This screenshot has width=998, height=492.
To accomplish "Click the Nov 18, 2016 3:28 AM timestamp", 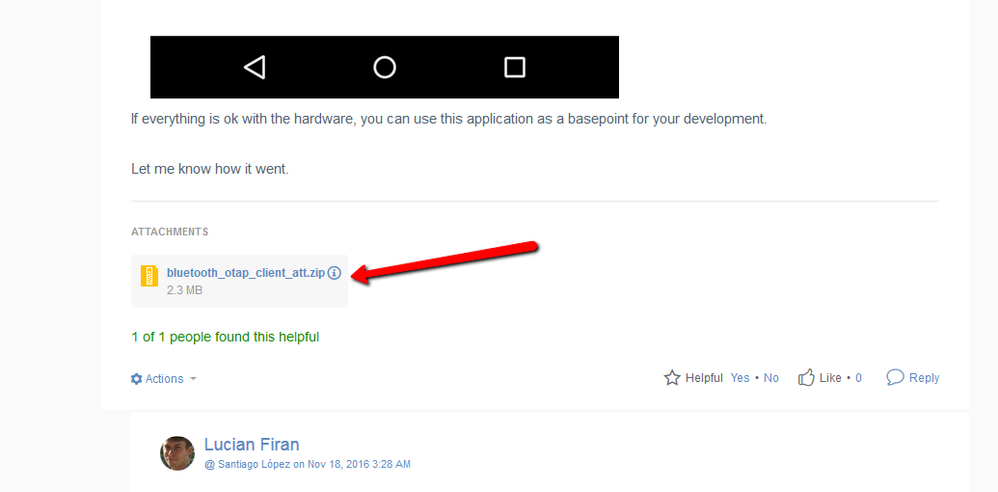I will tap(359, 465).
